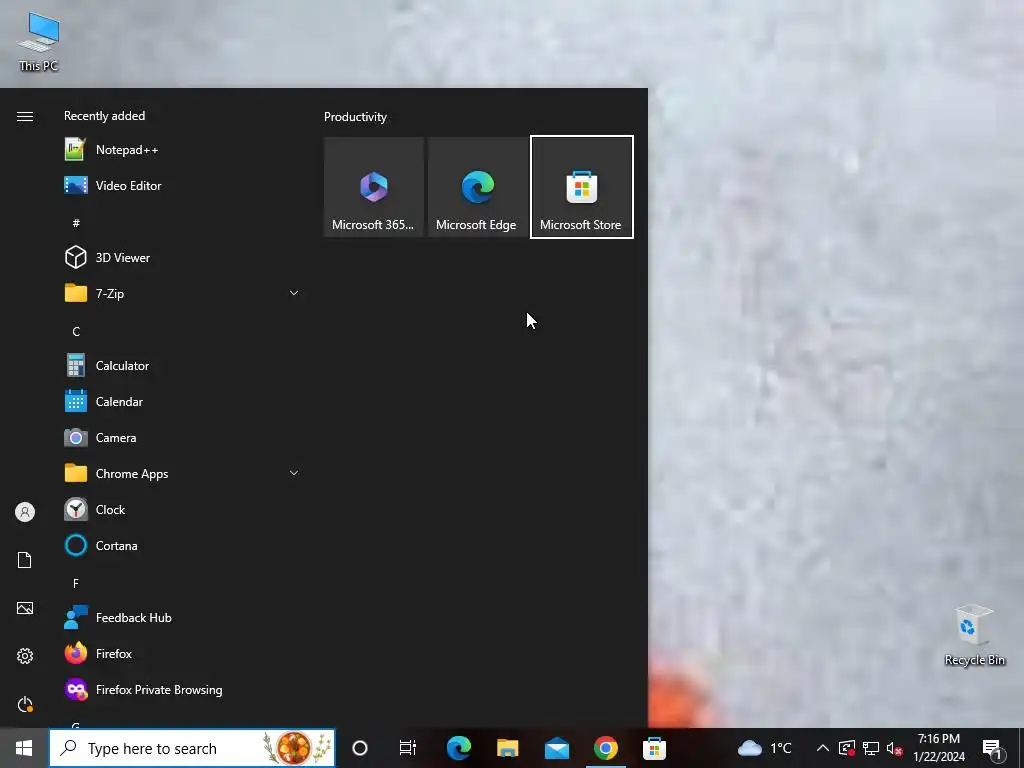The height and width of the screenshot is (768, 1024).
Task: Open the 7-Zip folder entry
Action: click(x=183, y=294)
